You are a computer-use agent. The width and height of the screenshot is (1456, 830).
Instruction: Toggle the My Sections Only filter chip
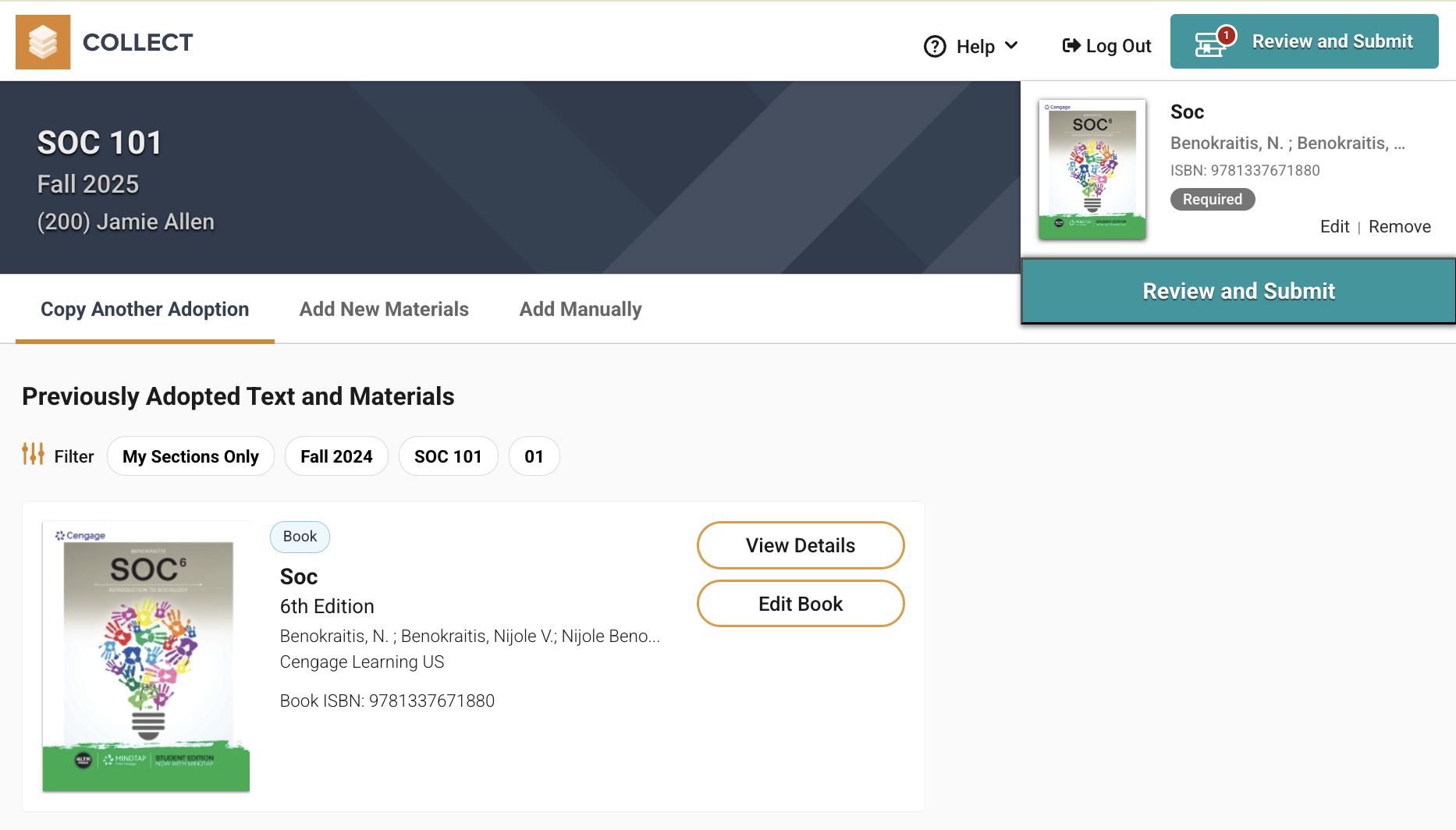pos(190,456)
